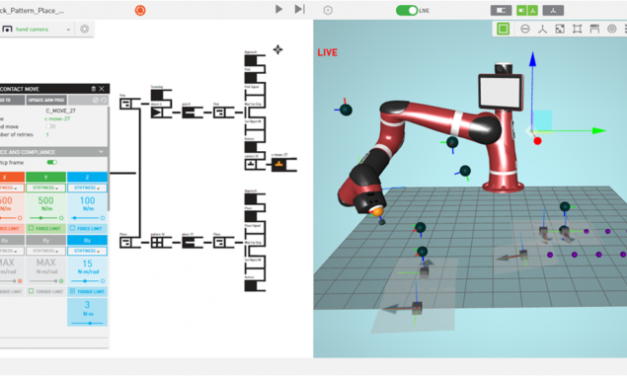This screenshot has width=627, height=376.
Task: Click the orange gripper tip of the robot arm
Action: (376, 212)
